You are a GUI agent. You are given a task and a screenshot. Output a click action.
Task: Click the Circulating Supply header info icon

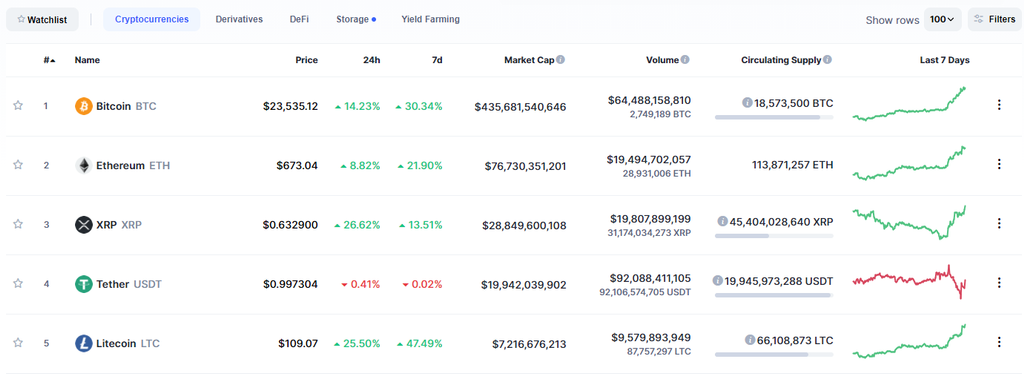pos(827,59)
